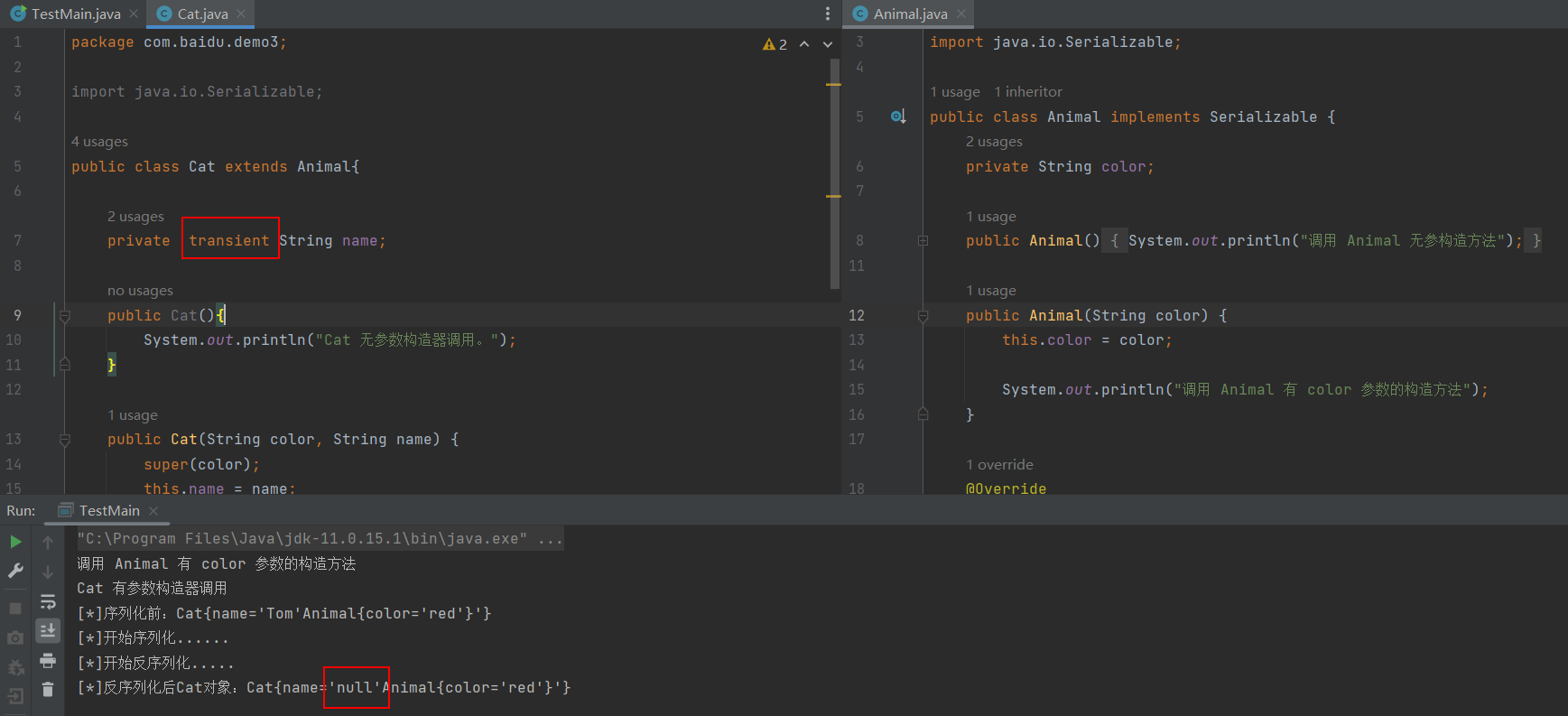This screenshot has height=716, width=1568.
Task: Click the warnings indicator showing 2
Action: 775,44
